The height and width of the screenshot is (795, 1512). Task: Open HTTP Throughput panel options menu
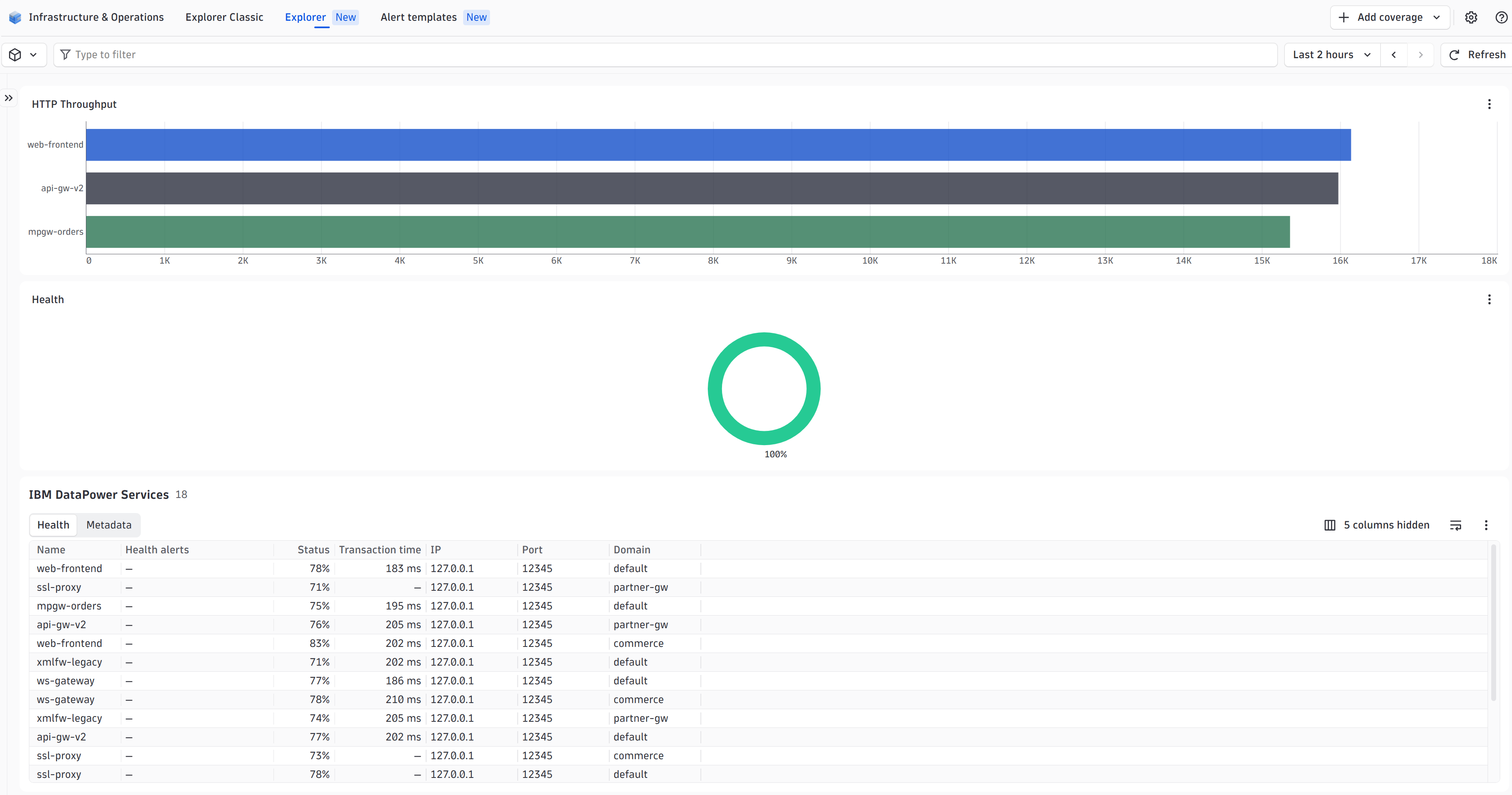pos(1489,105)
